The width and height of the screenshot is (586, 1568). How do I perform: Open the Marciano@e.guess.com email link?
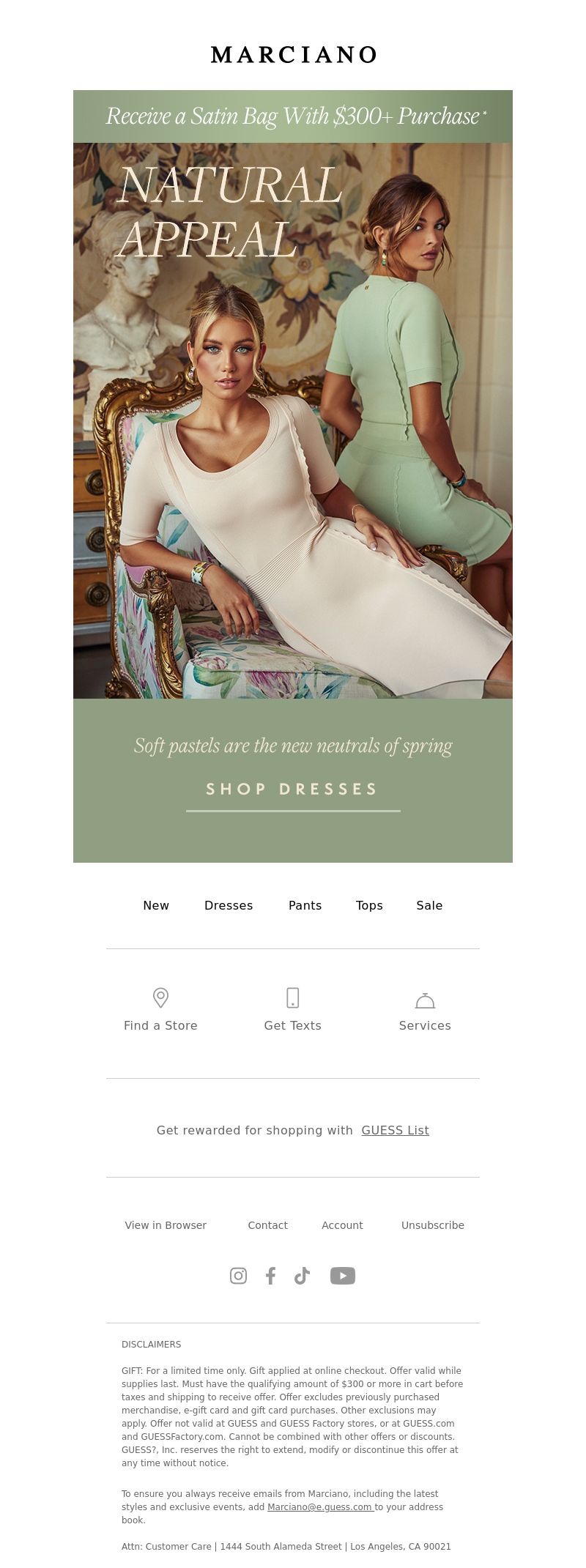[x=319, y=1506]
